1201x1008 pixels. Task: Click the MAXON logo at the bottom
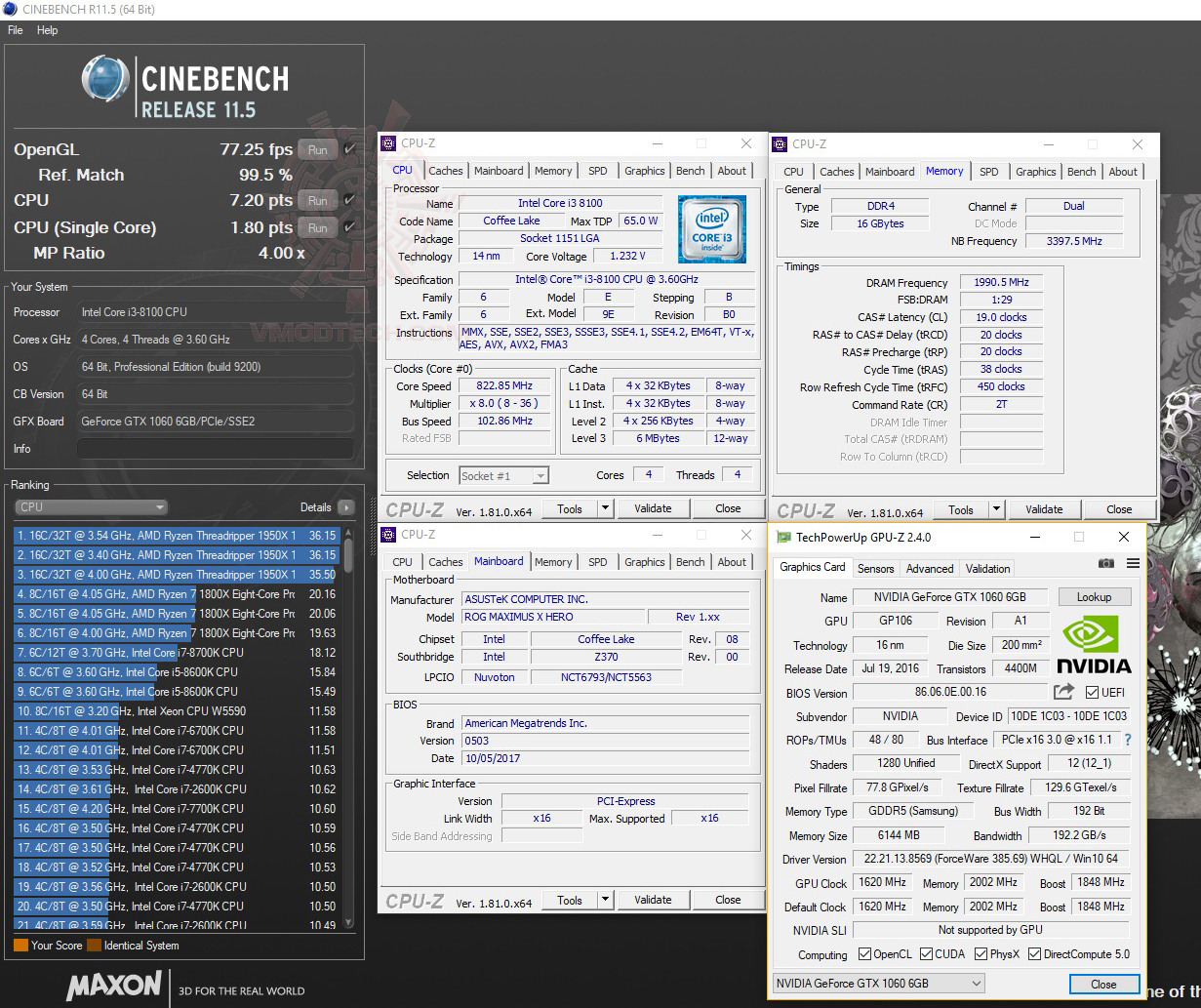click(114, 986)
